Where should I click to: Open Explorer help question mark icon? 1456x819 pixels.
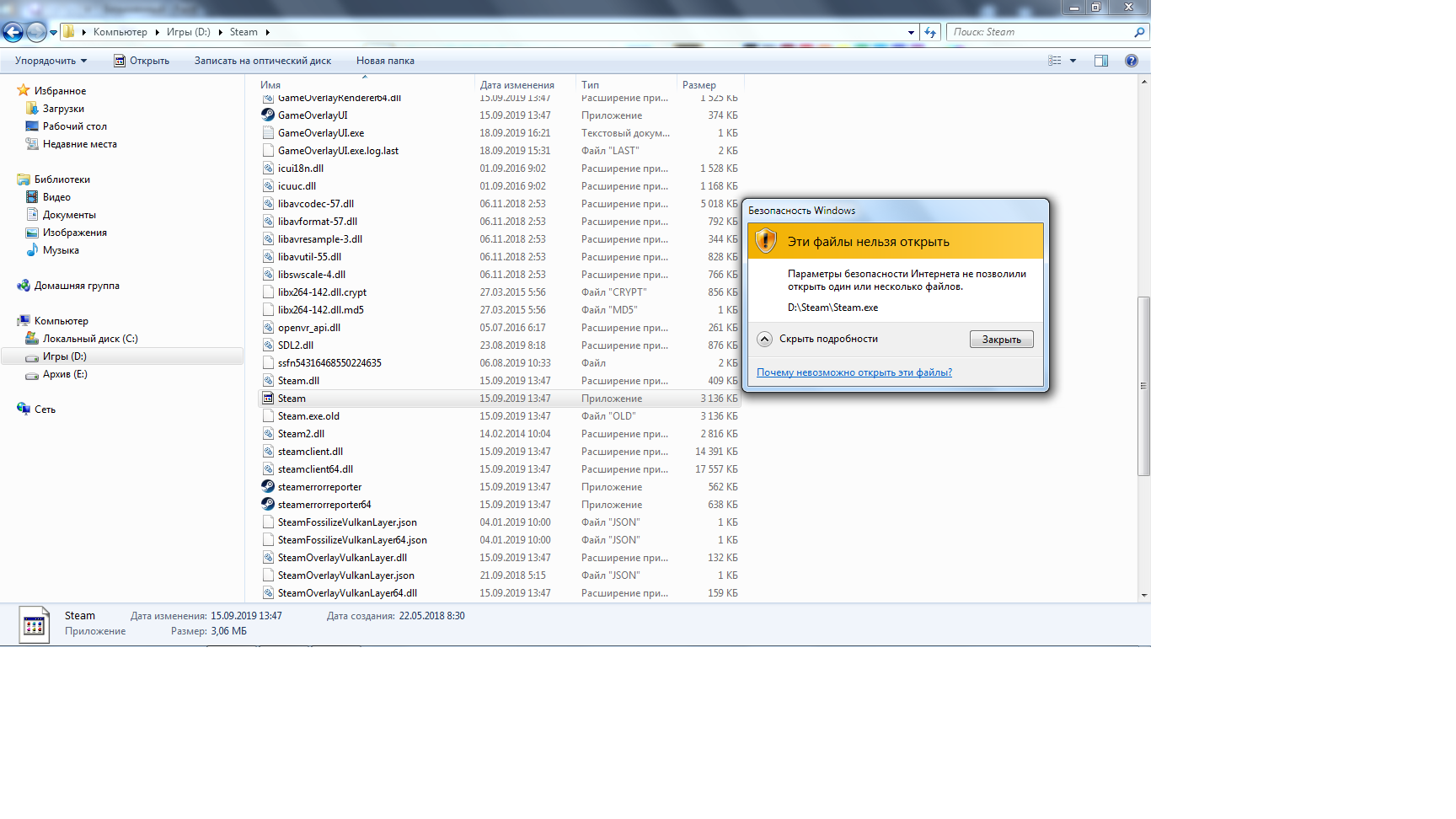1132,61
